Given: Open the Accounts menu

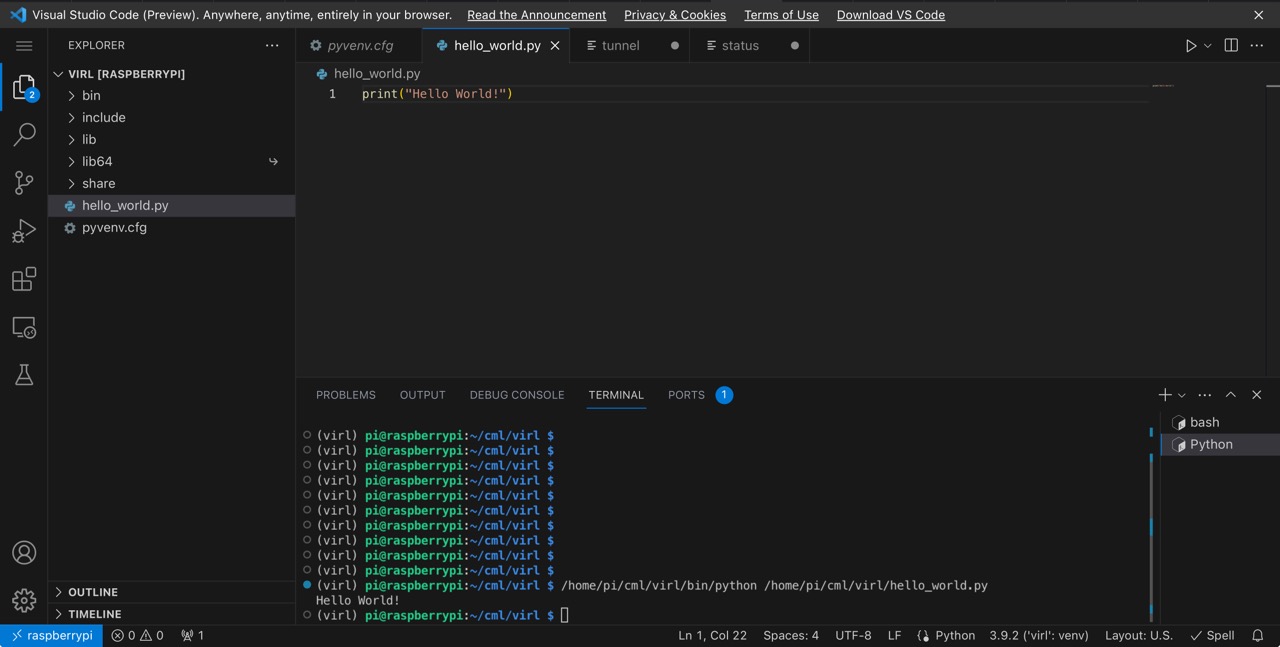Looking at the screenshot, I should point(24,553).
